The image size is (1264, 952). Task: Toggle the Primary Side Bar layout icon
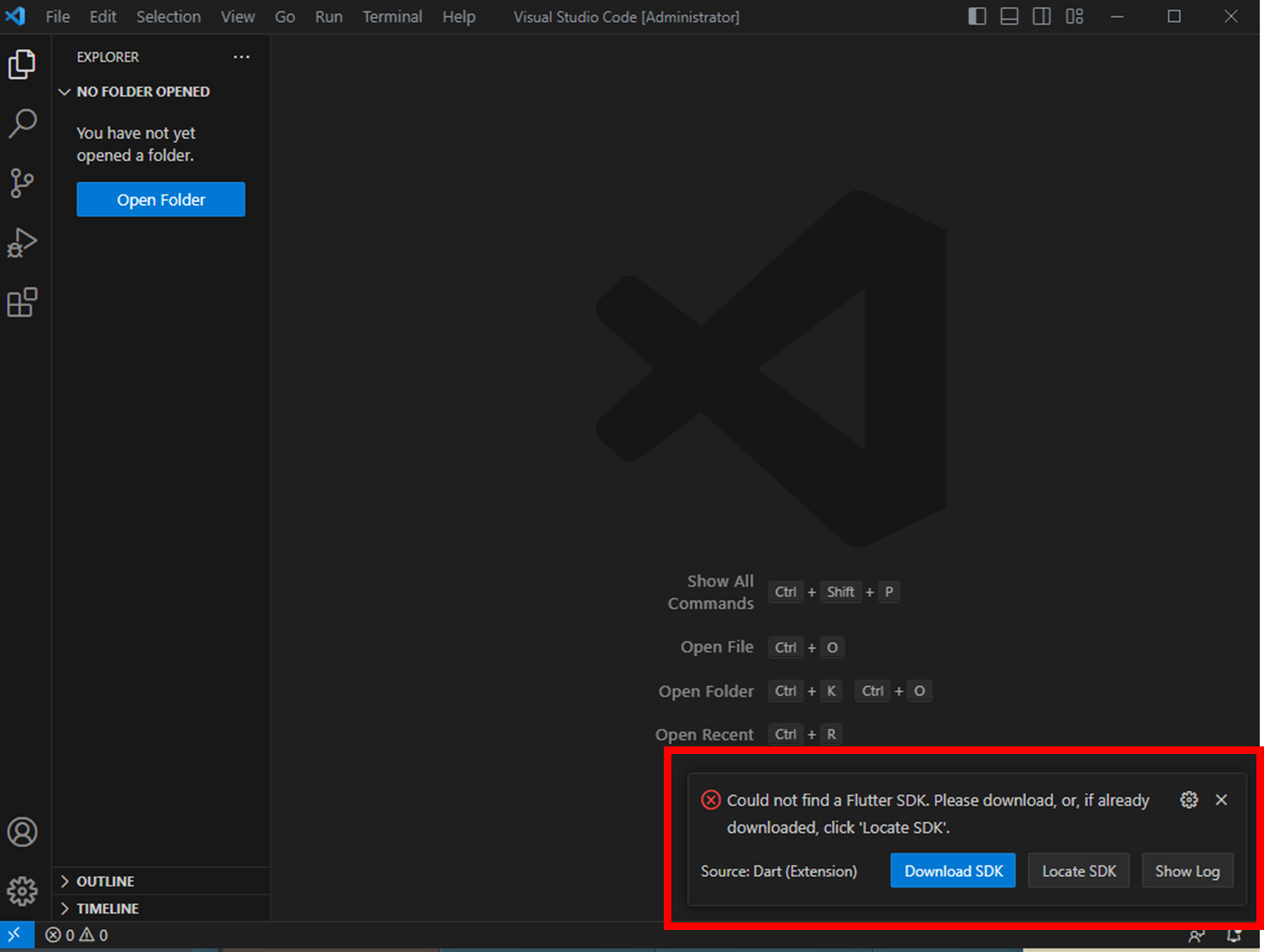pyautogui.click(x=977, y=16)
